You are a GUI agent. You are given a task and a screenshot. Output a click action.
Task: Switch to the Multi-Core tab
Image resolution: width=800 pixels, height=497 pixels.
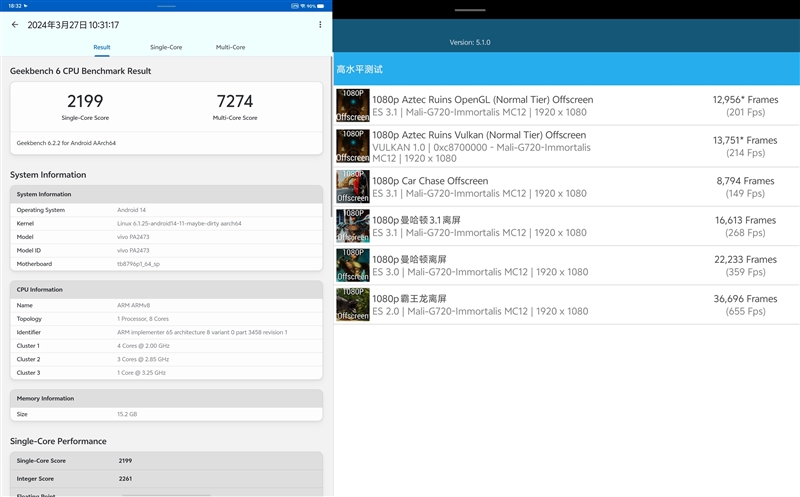pos(230,47)
